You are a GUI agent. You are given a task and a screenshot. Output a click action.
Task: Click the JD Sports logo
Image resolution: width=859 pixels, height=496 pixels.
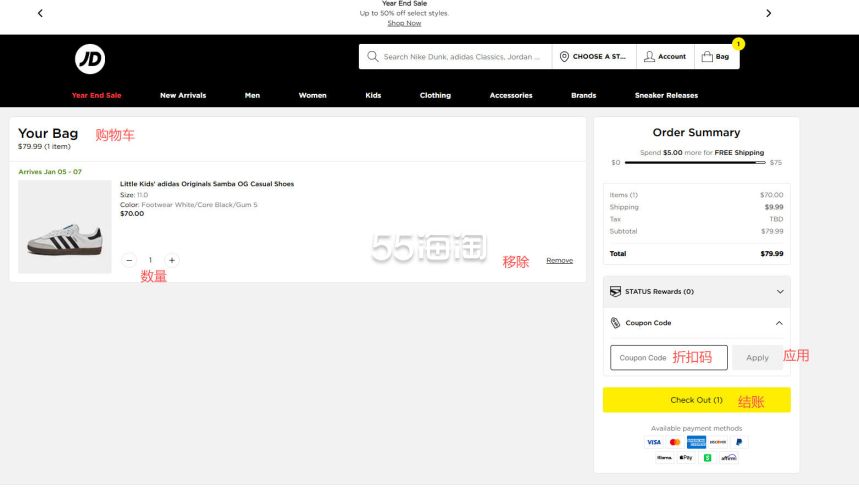[x=89, y=60]
